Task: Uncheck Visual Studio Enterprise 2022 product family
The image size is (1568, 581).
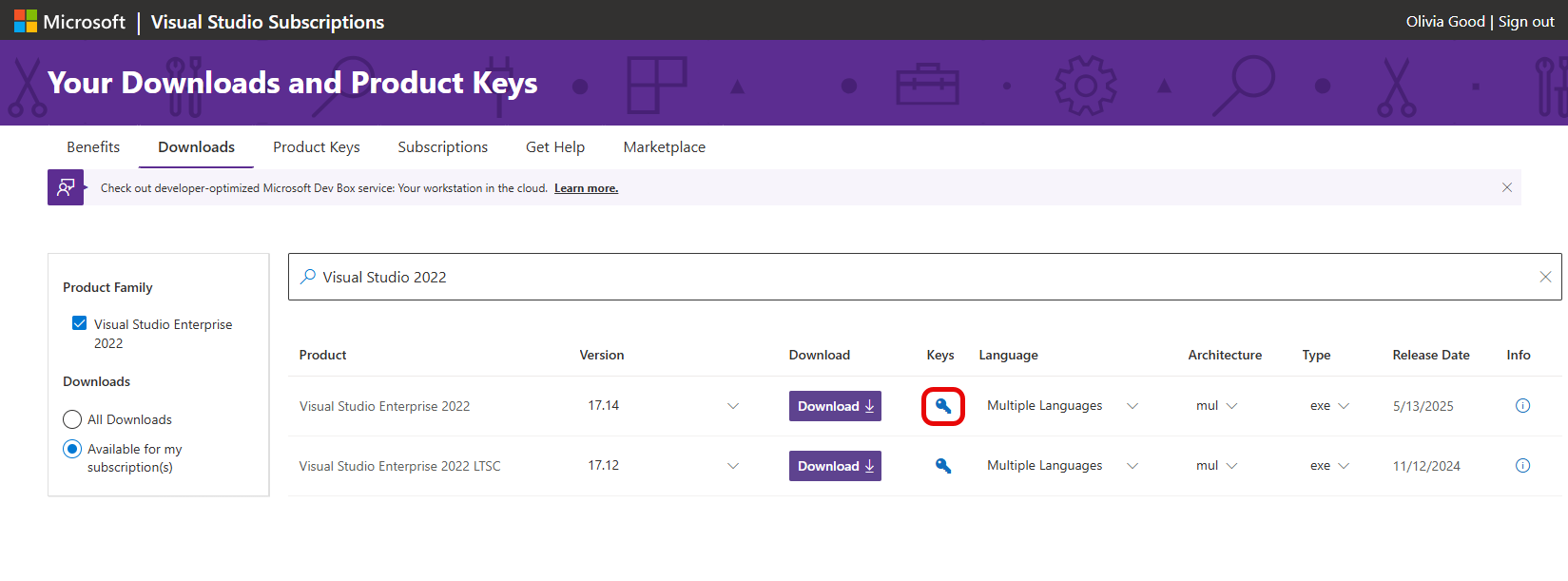Action: (x=80, y=323)
